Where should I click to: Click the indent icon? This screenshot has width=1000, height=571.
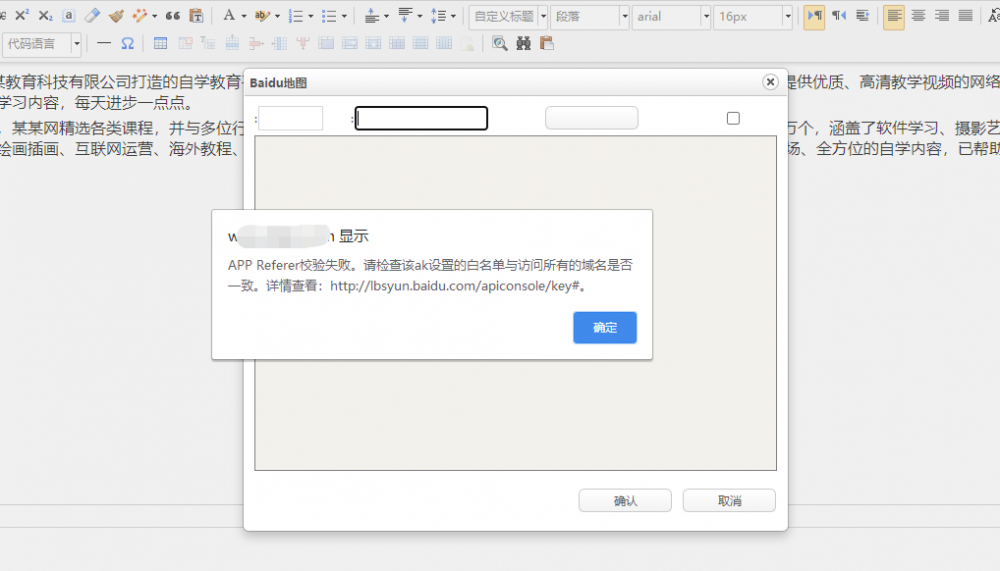(x=862, y=15)
